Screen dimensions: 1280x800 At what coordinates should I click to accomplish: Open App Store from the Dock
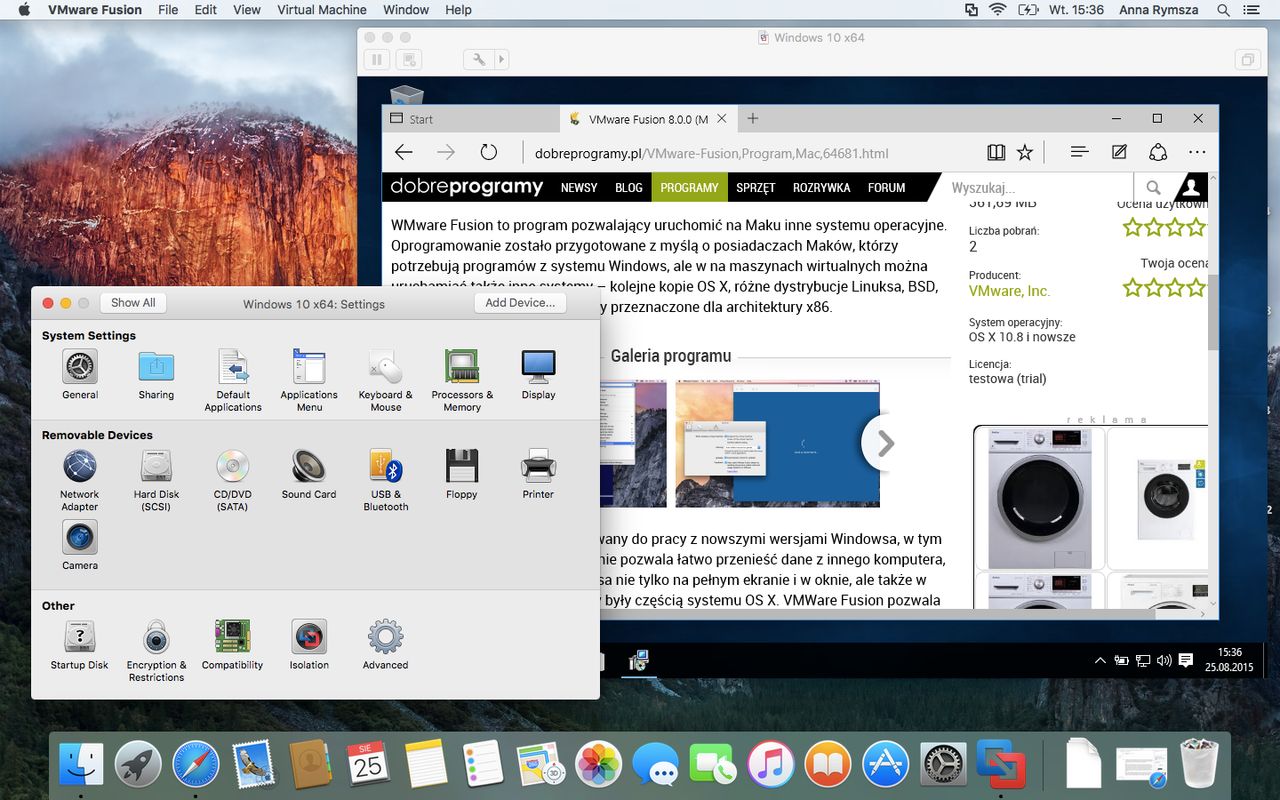pos(886,766)
